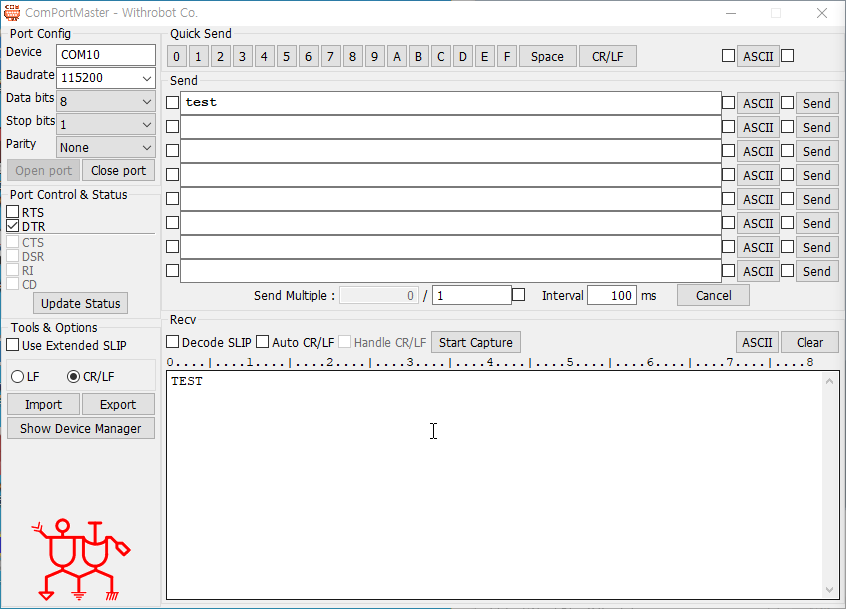
Task: Click the Interval 100 ms field
Action: 612,296
